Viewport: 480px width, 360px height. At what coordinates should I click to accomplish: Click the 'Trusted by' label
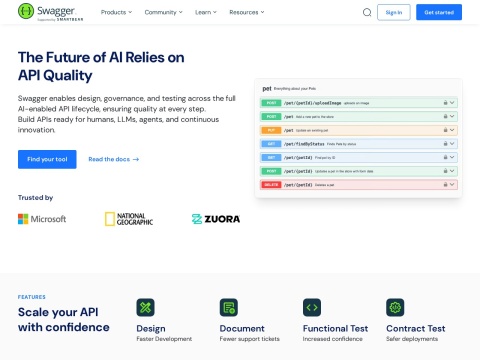[x=35, y=198]
